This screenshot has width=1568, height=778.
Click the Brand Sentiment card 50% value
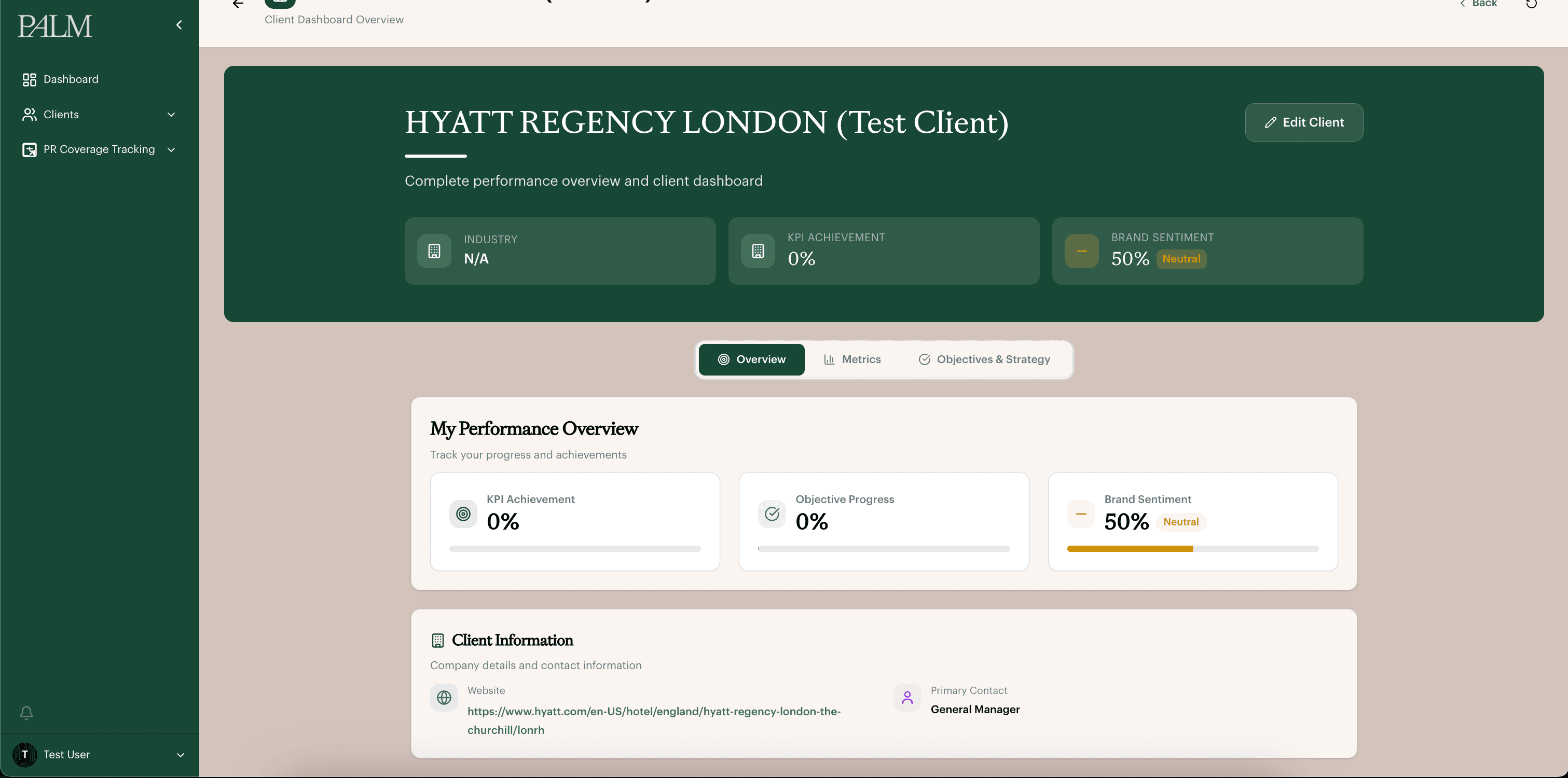(1126, 522)
